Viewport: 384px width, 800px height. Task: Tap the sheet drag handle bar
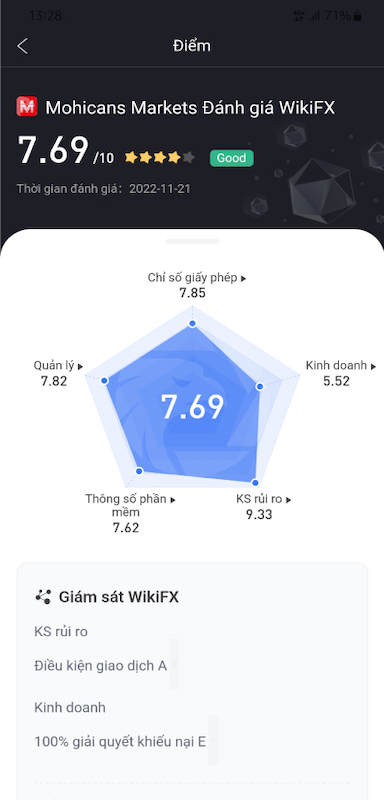[192, 241]
